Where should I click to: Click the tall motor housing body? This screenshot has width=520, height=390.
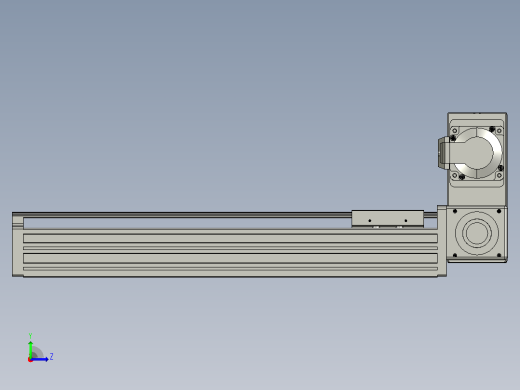click(x=477, y=159)
